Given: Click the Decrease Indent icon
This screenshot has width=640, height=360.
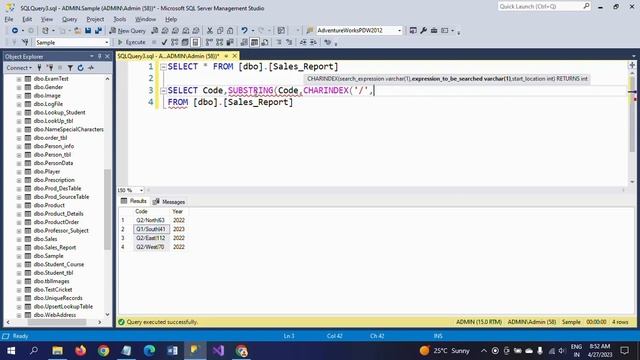Looking at the screenshot, I should click(303, 42).
